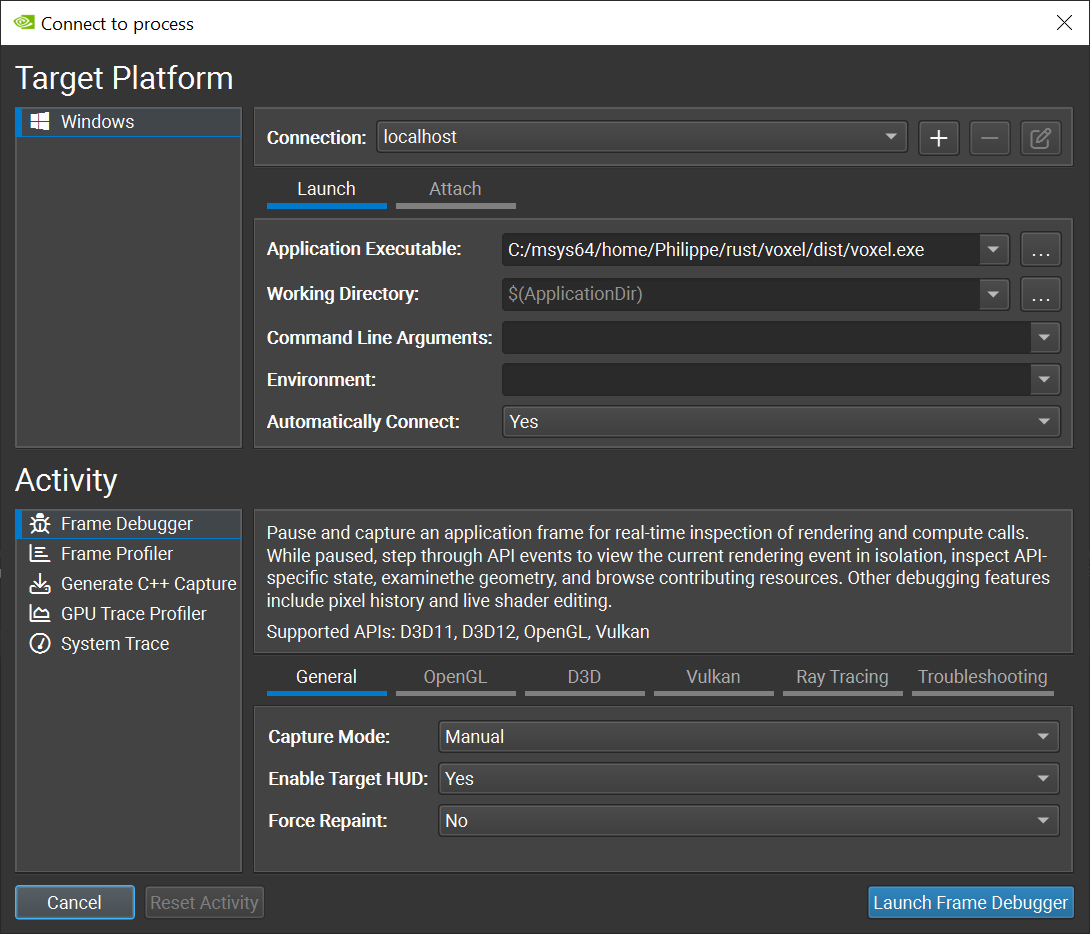1090x934 pixels.
Task: Expand the Working Directory dropdown arrow
Action: [x=993, y=294]
